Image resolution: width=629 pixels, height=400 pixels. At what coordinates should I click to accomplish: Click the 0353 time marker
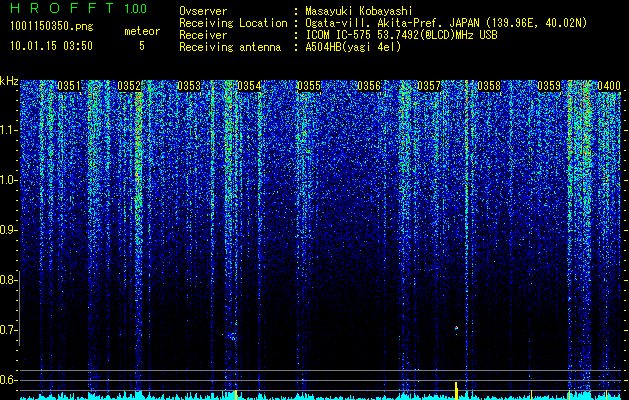click(x=189, y=86)
